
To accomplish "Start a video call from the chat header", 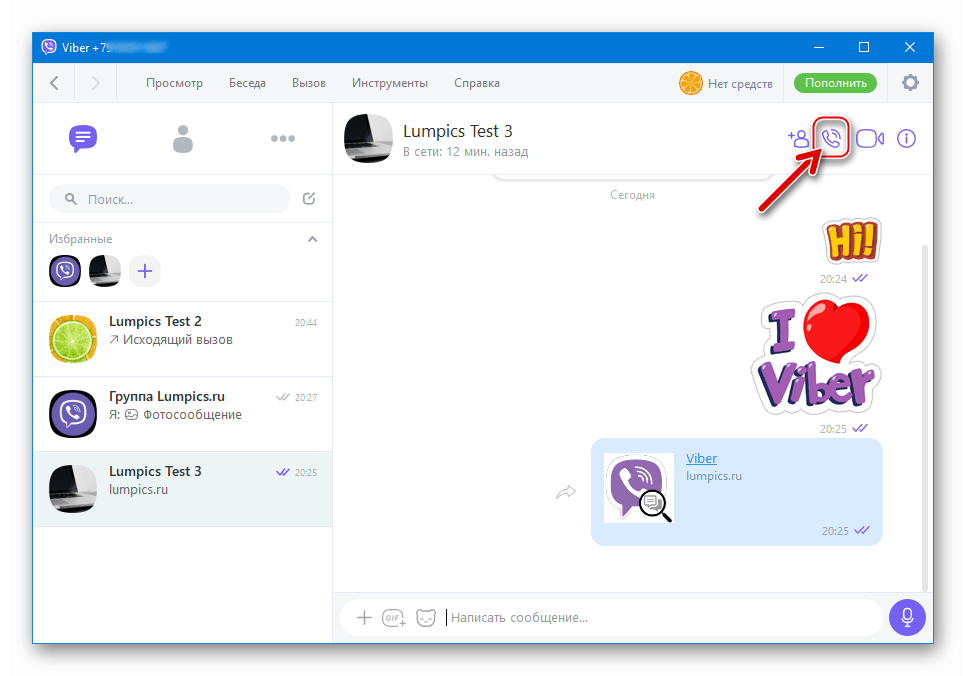I will coord(869,138).
